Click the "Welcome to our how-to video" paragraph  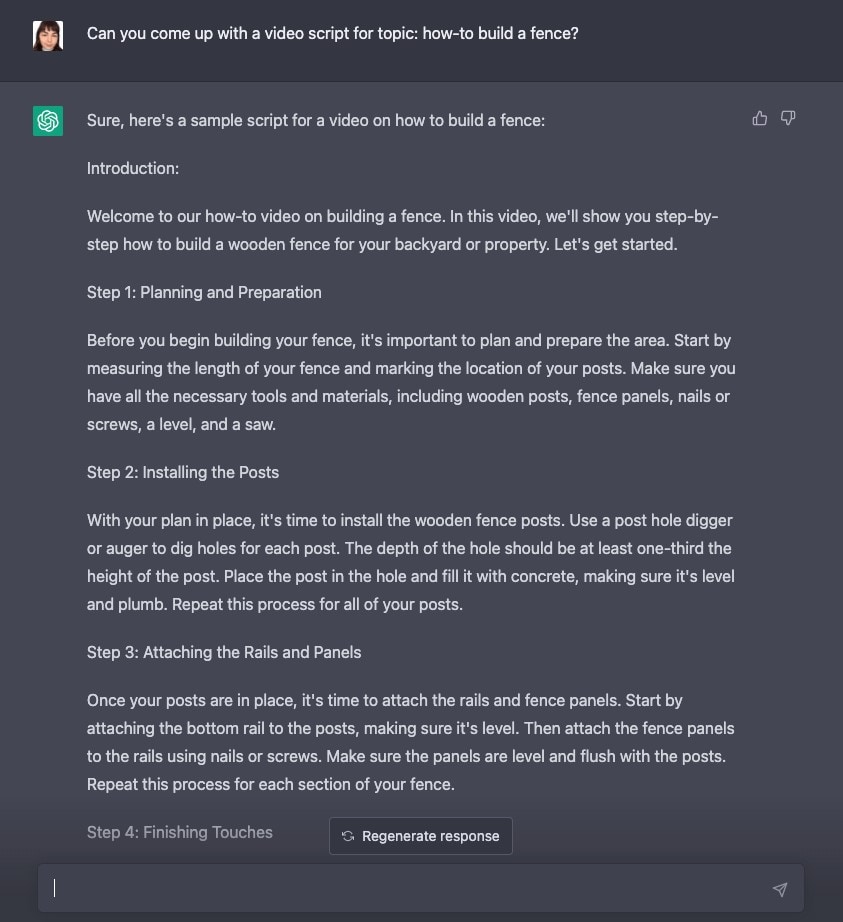pyautogui.click(x=402, y=230)
